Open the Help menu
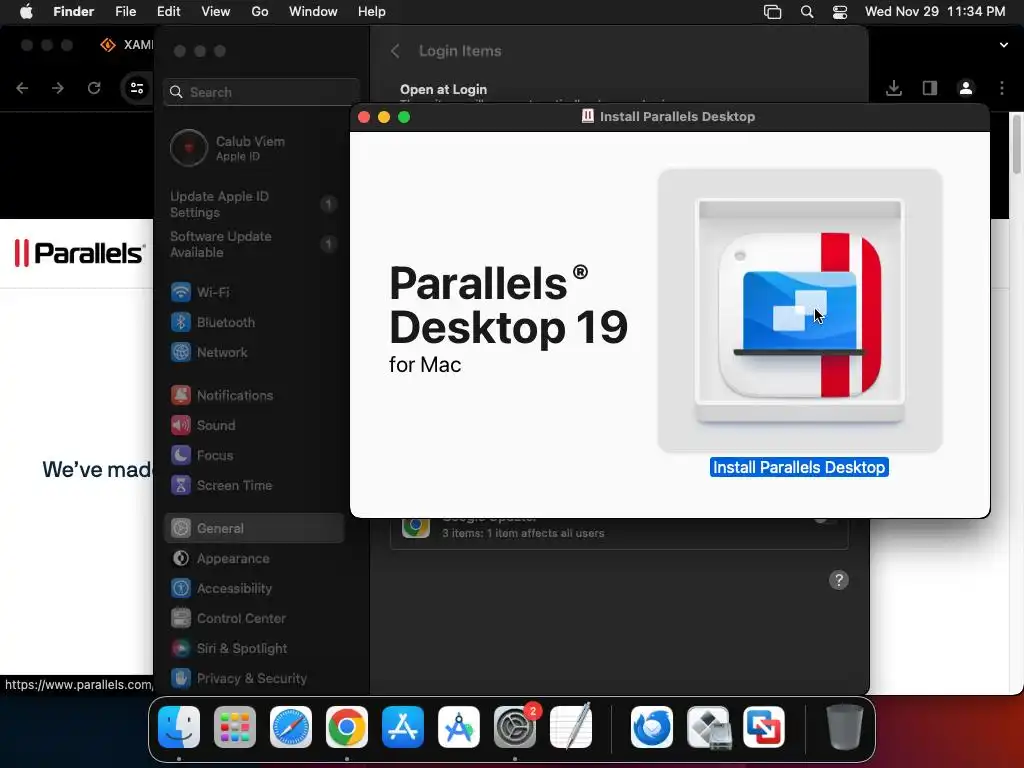Viewport: 1024px width, 768px height. [372, 12]
